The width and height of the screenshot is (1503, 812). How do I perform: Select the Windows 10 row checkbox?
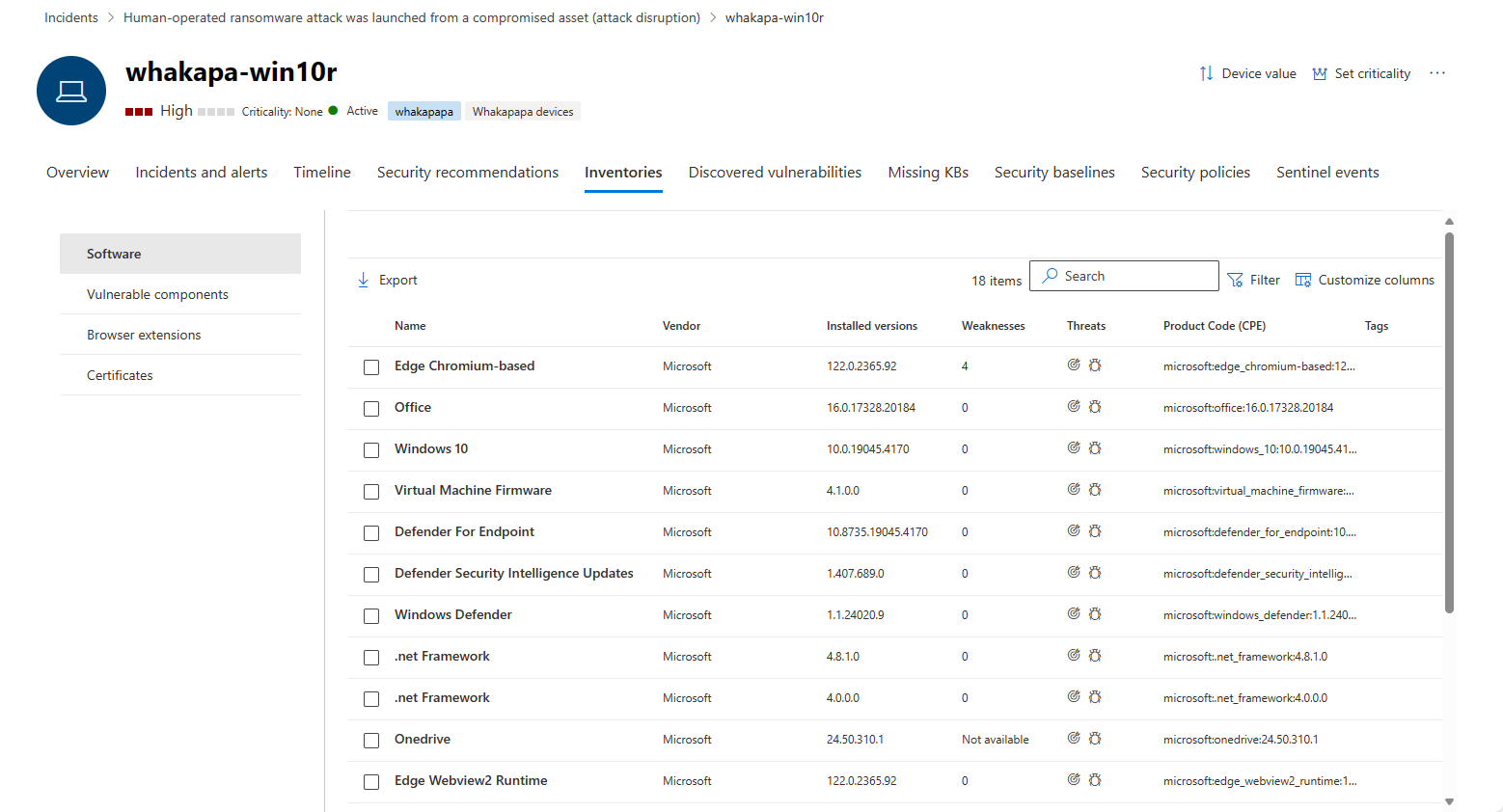(371, 450)
